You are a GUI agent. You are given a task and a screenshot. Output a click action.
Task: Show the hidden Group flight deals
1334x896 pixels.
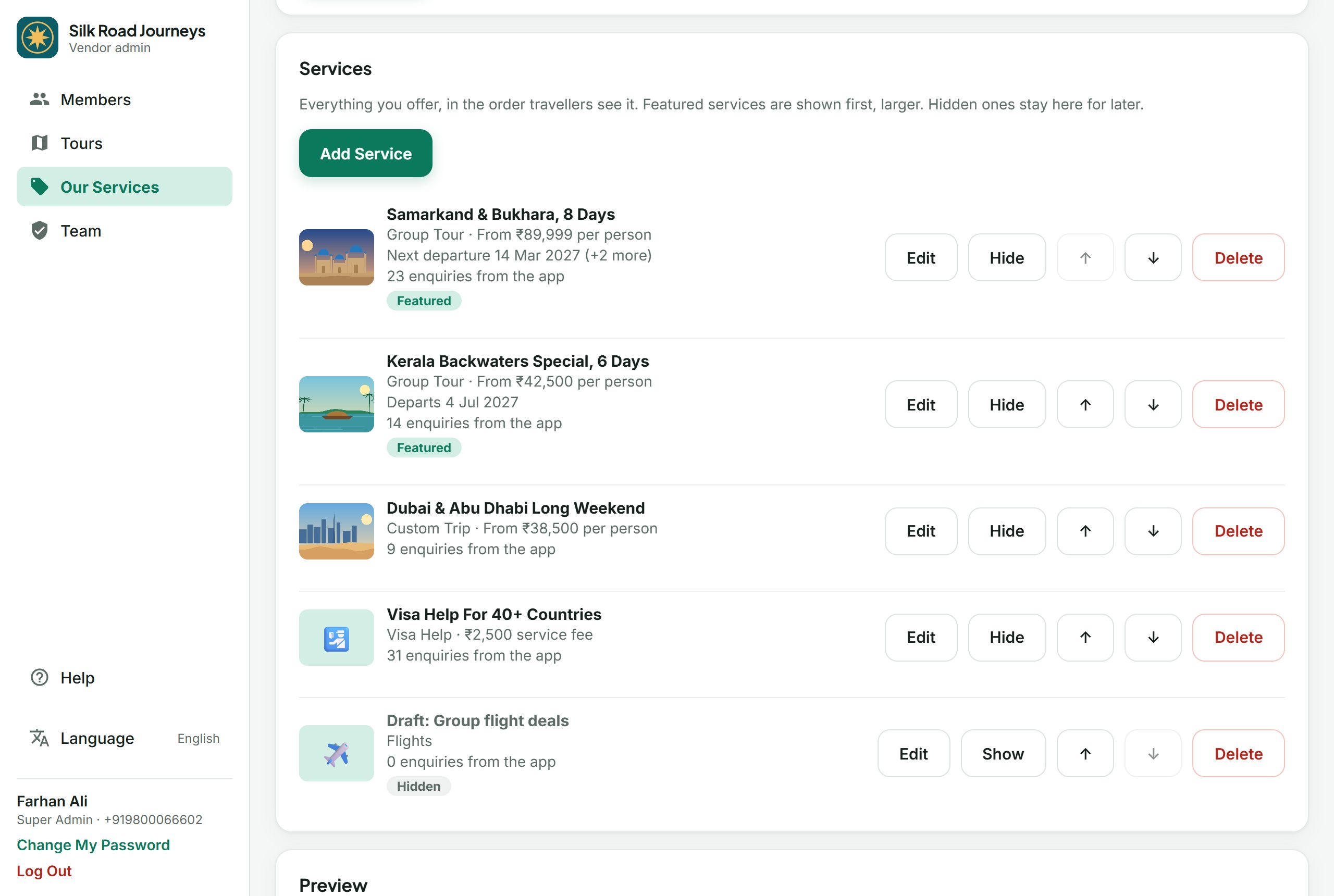click(x=1003, y=753)
